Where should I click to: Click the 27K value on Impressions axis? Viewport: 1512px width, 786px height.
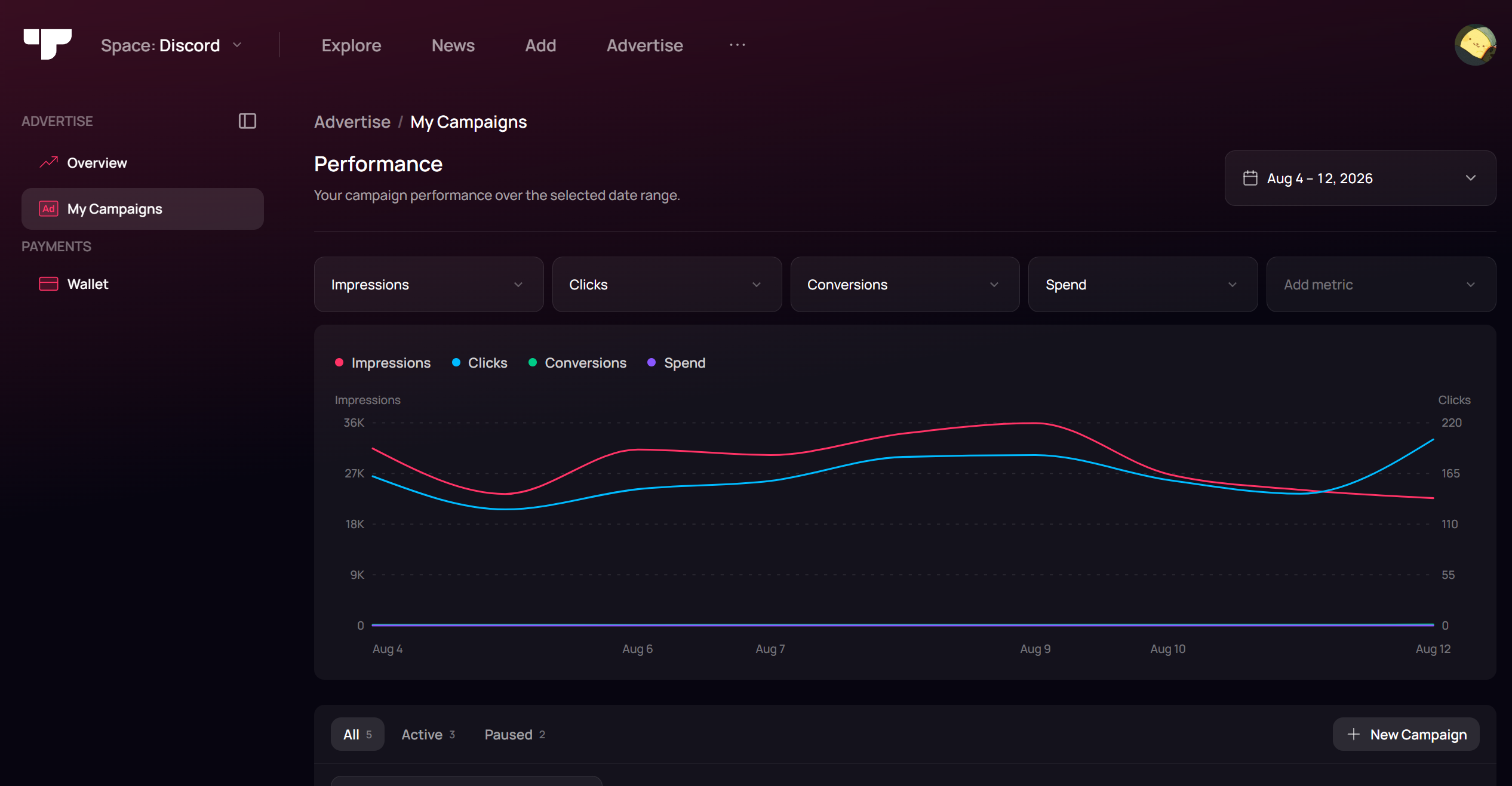tap(354, 473)
